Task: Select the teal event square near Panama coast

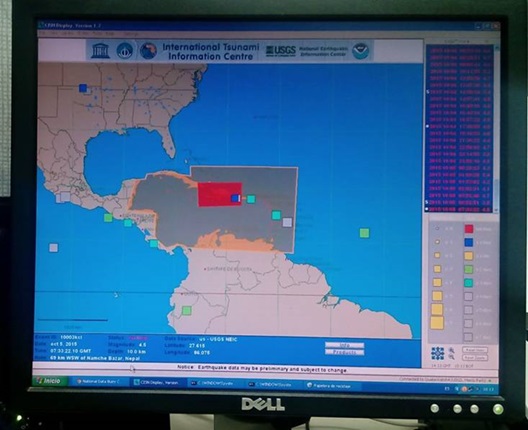Action: [x=154, y=243]
